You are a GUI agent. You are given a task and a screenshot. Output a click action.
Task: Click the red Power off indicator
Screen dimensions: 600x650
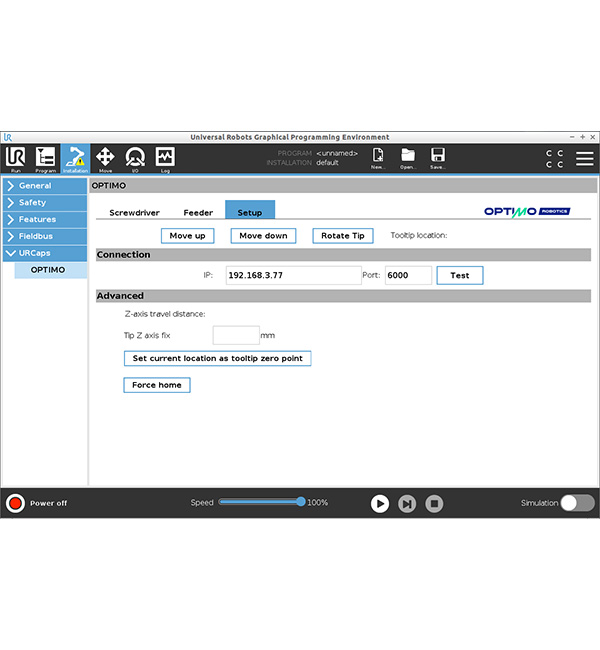pyautogui.click(x=15, y=503)
